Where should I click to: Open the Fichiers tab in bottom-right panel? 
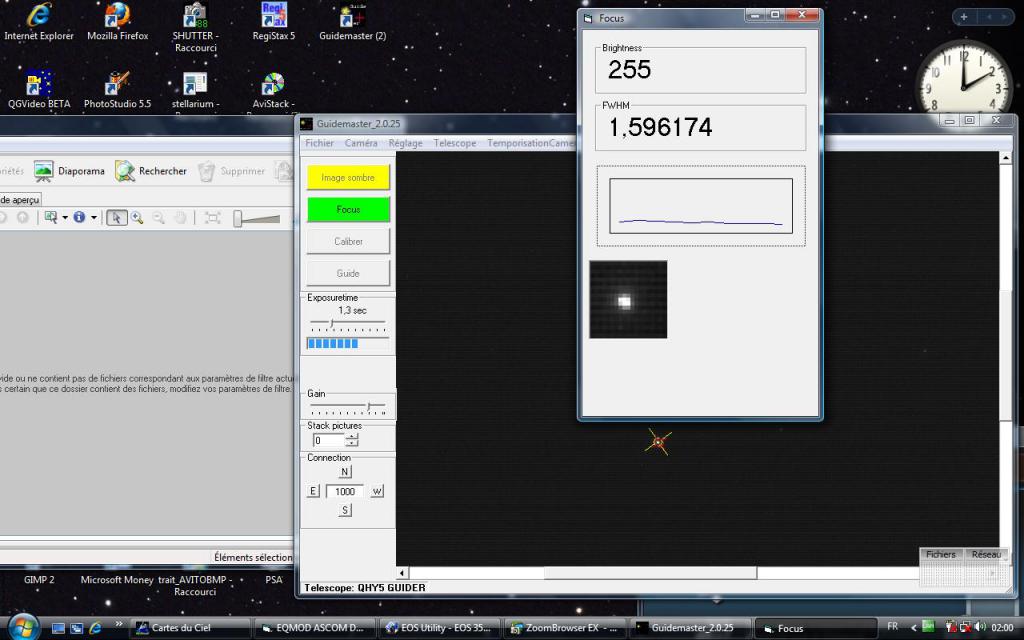click(940, 554)
